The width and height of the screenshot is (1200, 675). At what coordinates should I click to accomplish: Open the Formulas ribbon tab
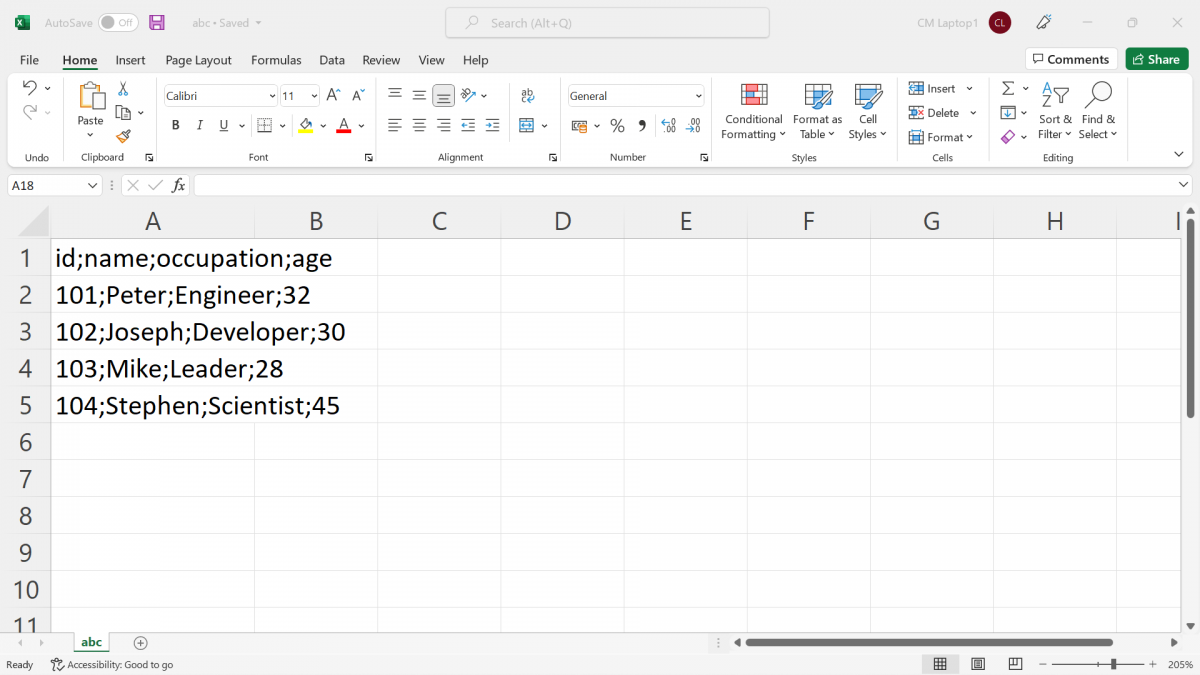[x=276, y=60]
